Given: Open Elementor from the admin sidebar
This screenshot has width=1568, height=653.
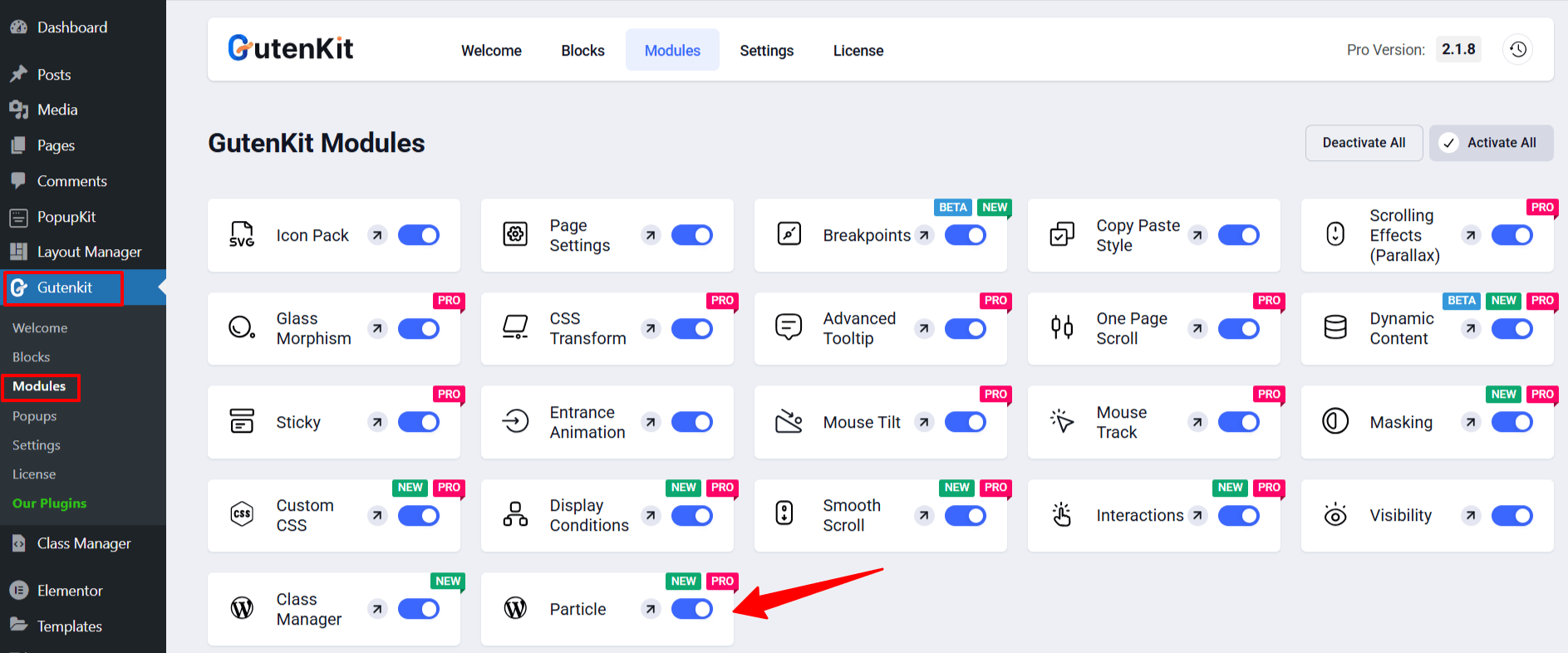Looking at the screenshot, I should point(70,591).
